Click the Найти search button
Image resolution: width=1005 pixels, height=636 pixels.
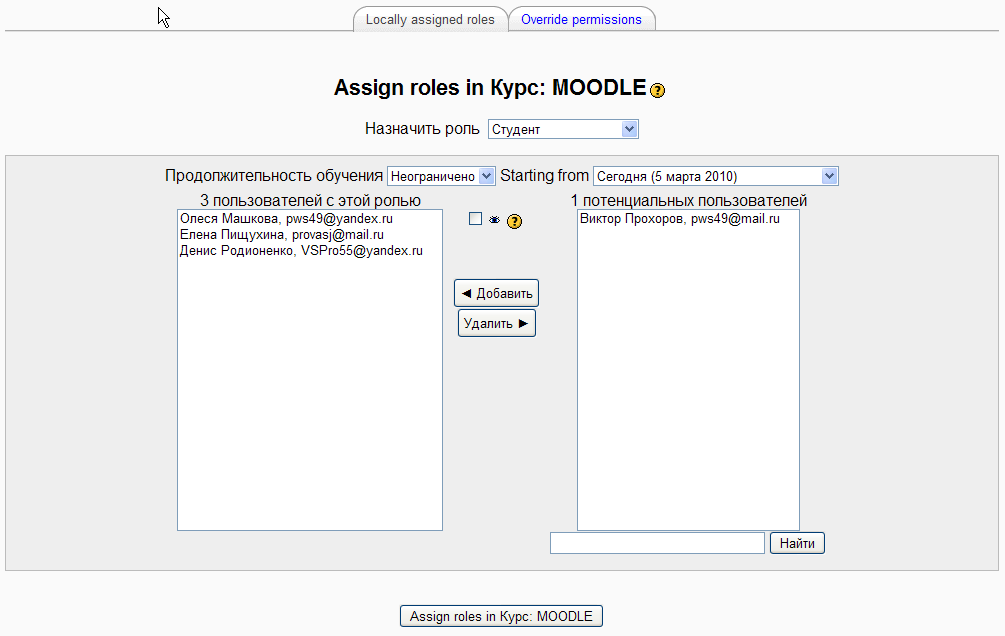click(797, 543)
